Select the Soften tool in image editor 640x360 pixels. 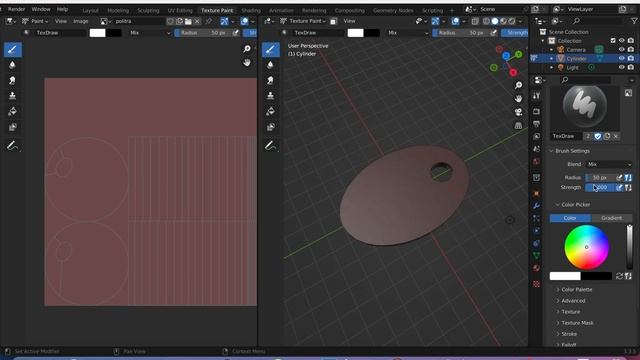tap(12, 65)
